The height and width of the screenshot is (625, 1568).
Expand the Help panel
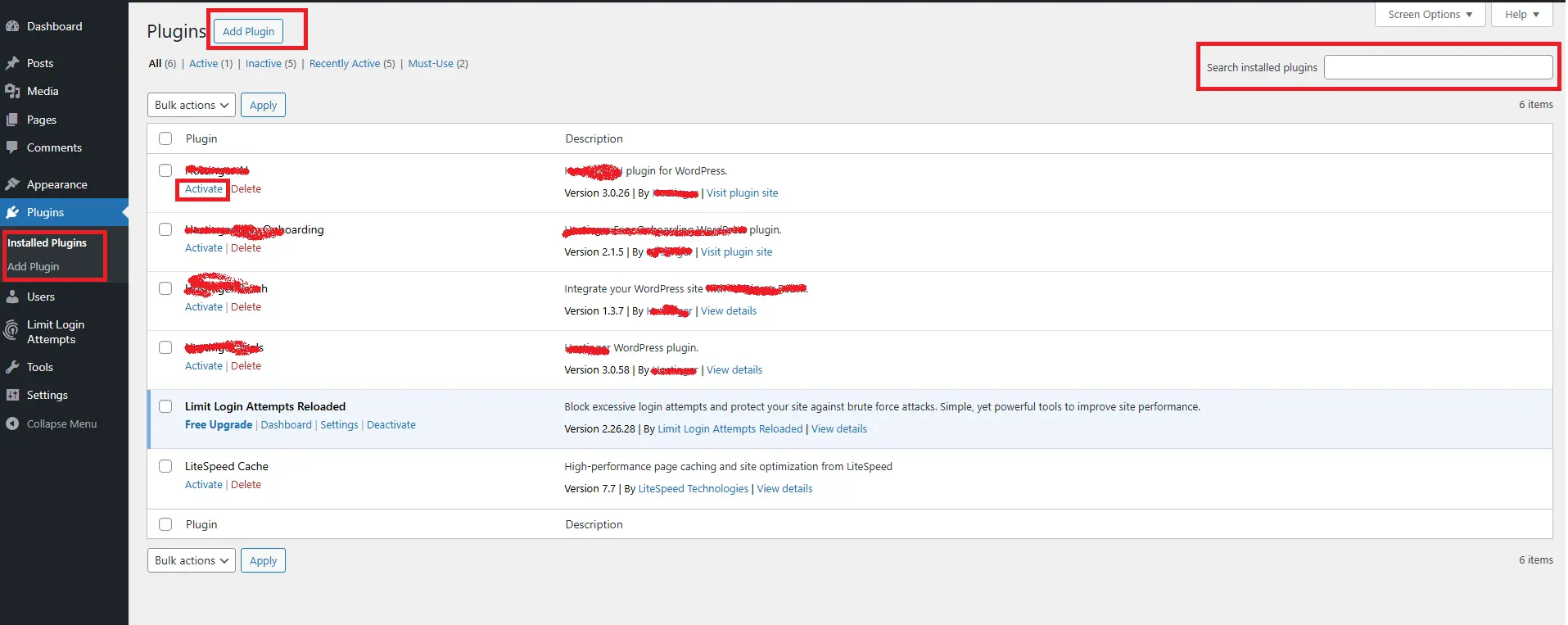click(1521, 14)
